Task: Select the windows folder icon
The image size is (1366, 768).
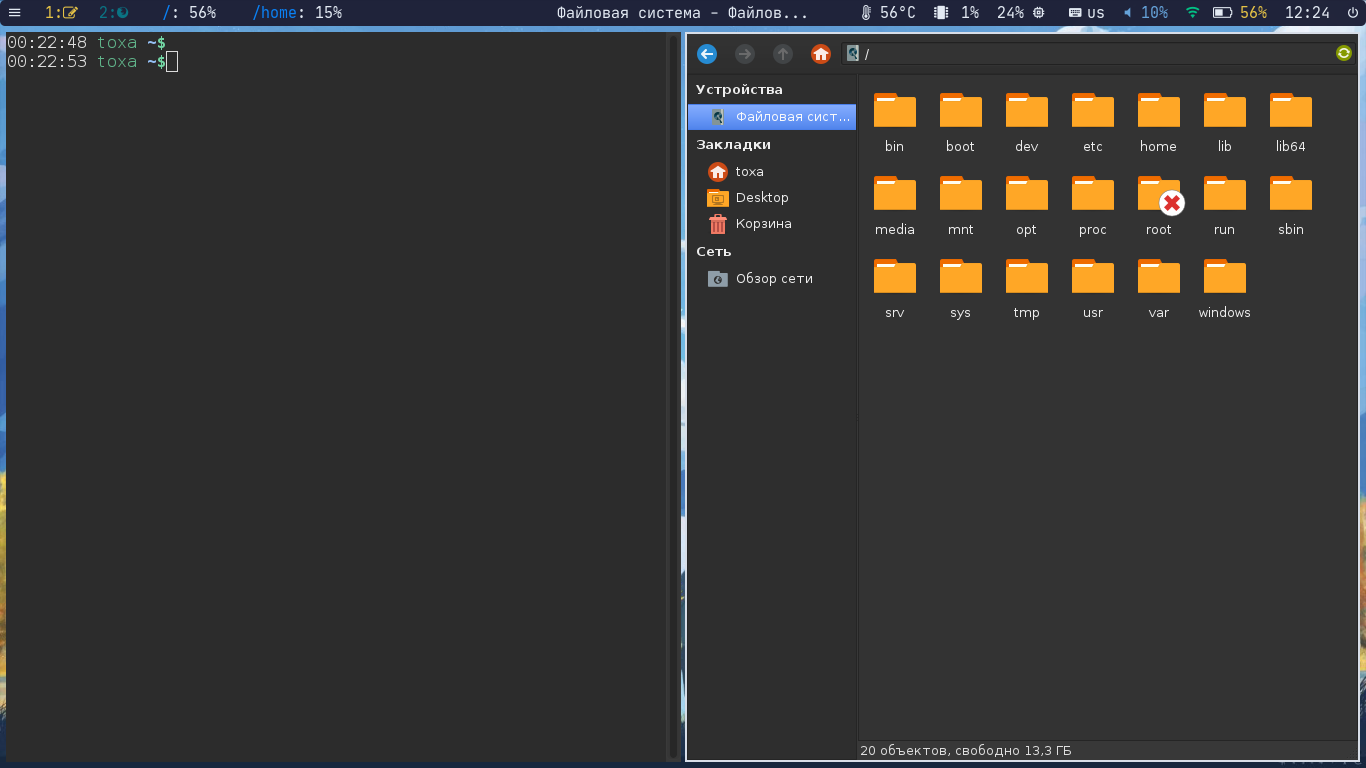Action: point(1225,276)
